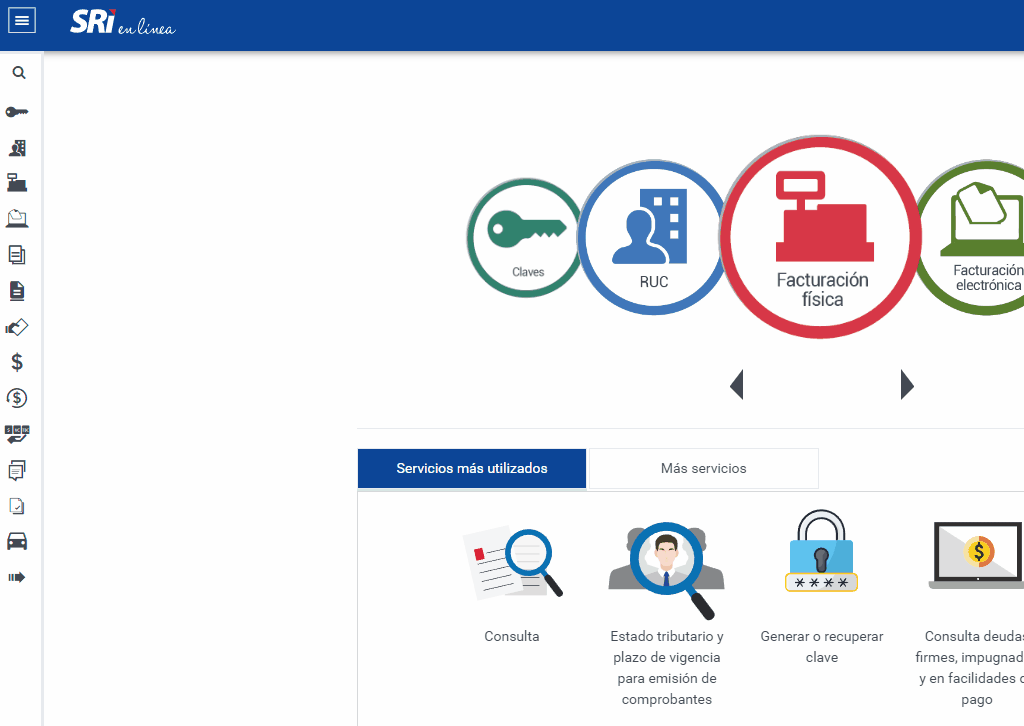Switch to Servicios más utilizados tab

click(x=472, y=468)
